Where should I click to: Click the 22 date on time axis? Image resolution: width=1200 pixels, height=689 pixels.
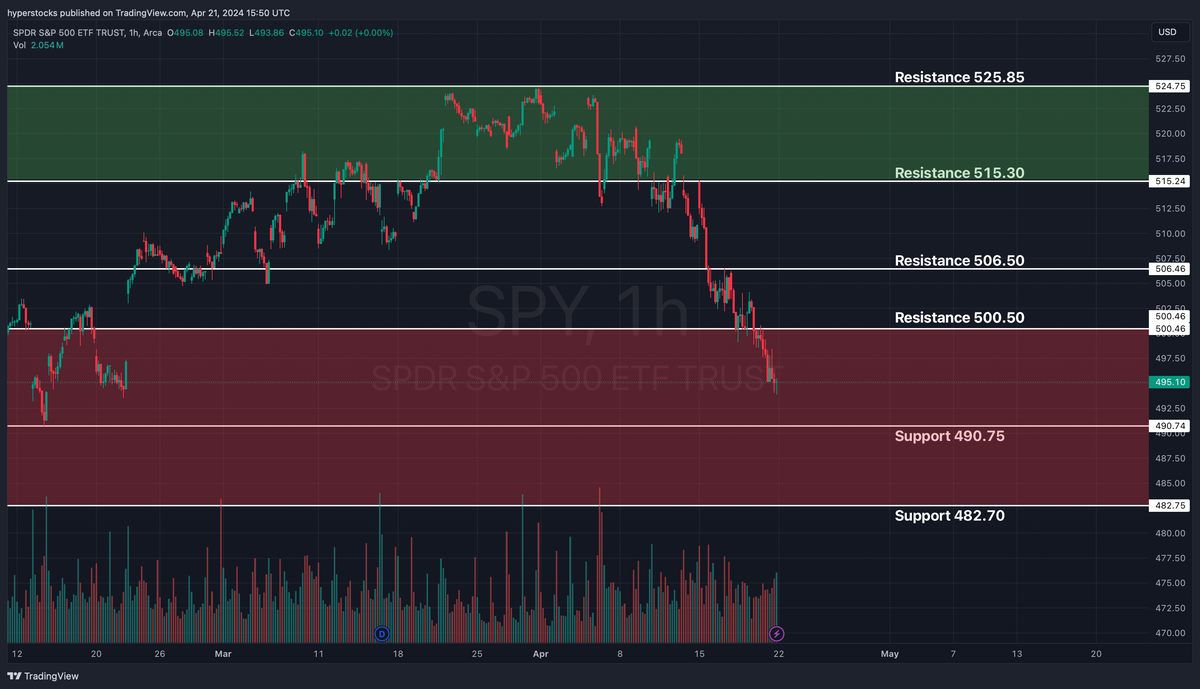pos(778,654)
